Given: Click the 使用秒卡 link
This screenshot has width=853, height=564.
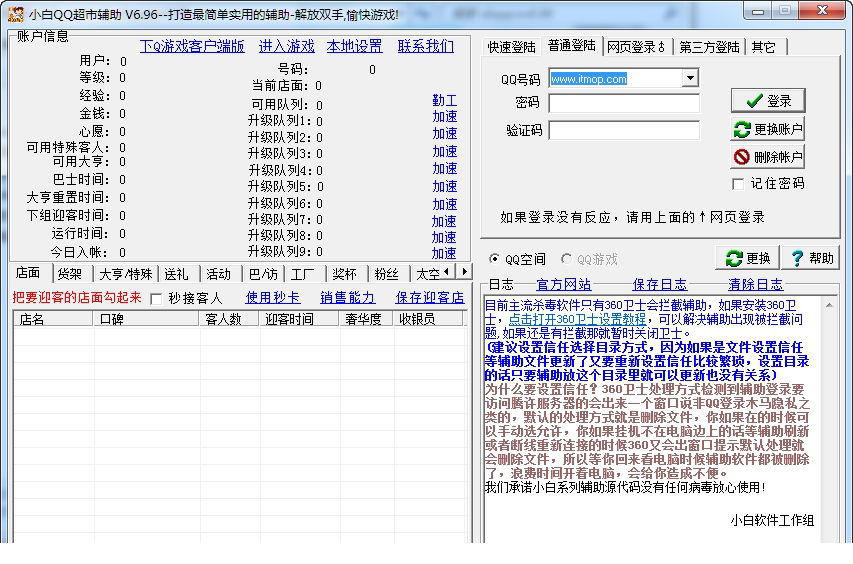Looking at the screenshot, I should [x=273, y=298].
